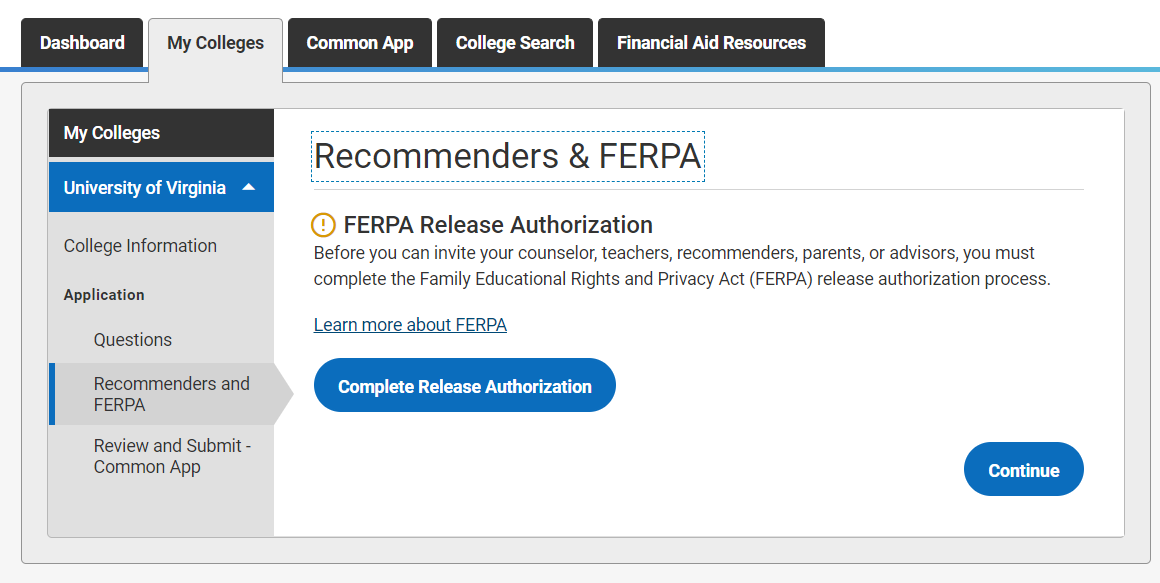Screen dimensions: 1160x583
Task: Select University of Virginia college name in sidebar
Action: (144, 188)
